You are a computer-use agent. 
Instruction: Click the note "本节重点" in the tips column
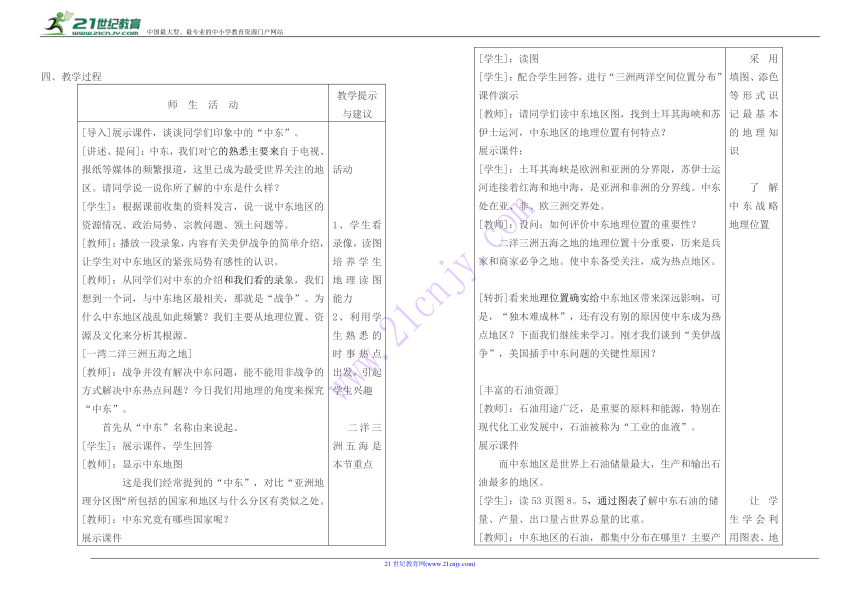(353, 464)
